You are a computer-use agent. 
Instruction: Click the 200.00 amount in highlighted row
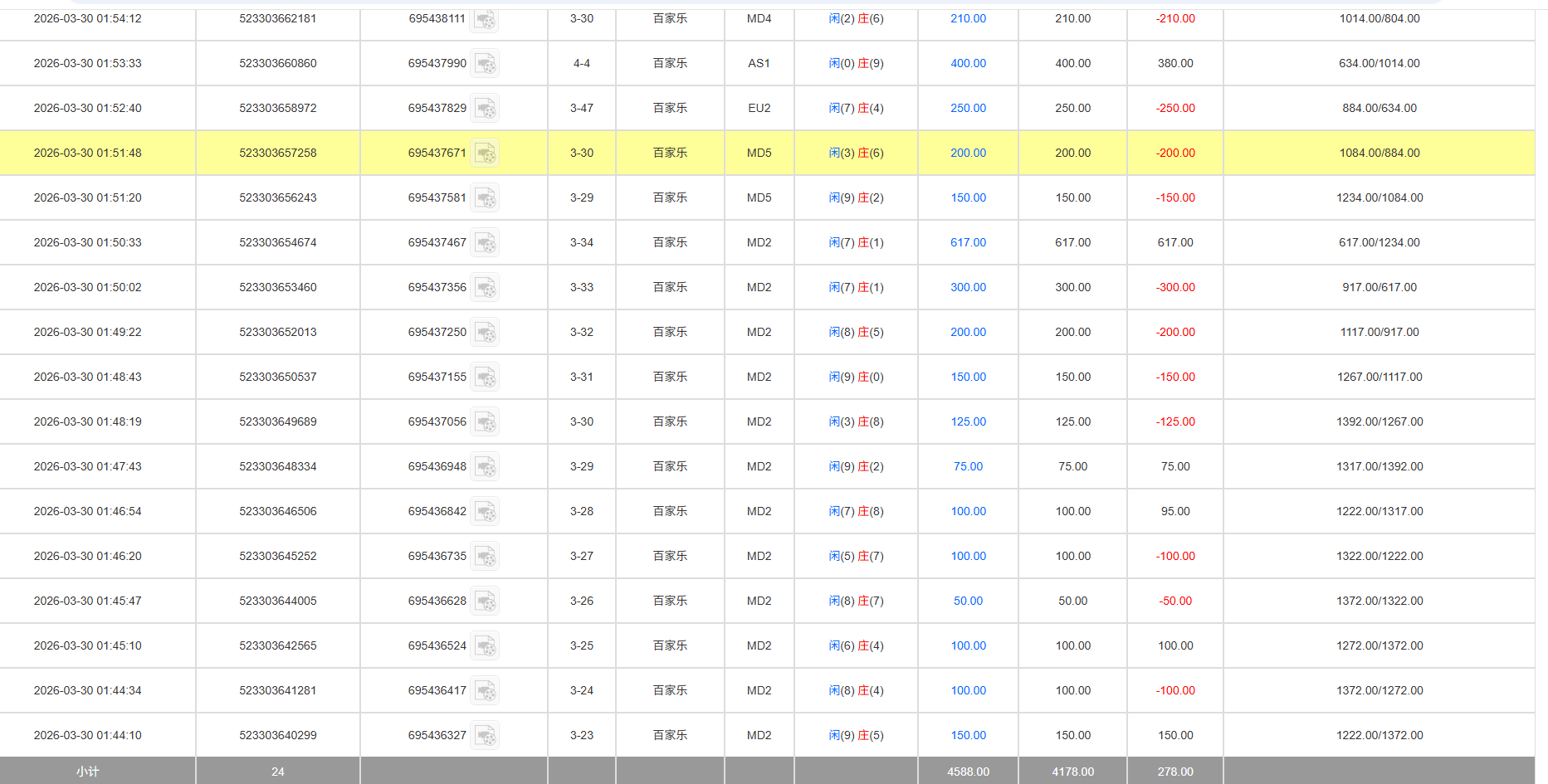pos(967,153)
